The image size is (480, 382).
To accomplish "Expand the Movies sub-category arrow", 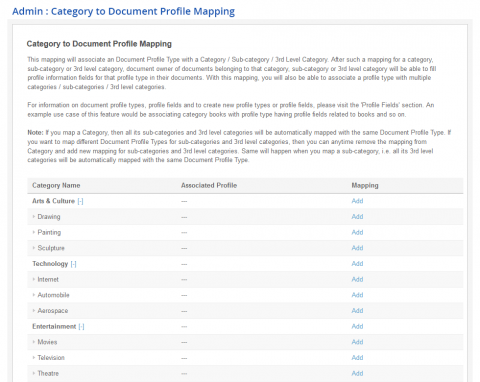I will (x=34, y=342).
